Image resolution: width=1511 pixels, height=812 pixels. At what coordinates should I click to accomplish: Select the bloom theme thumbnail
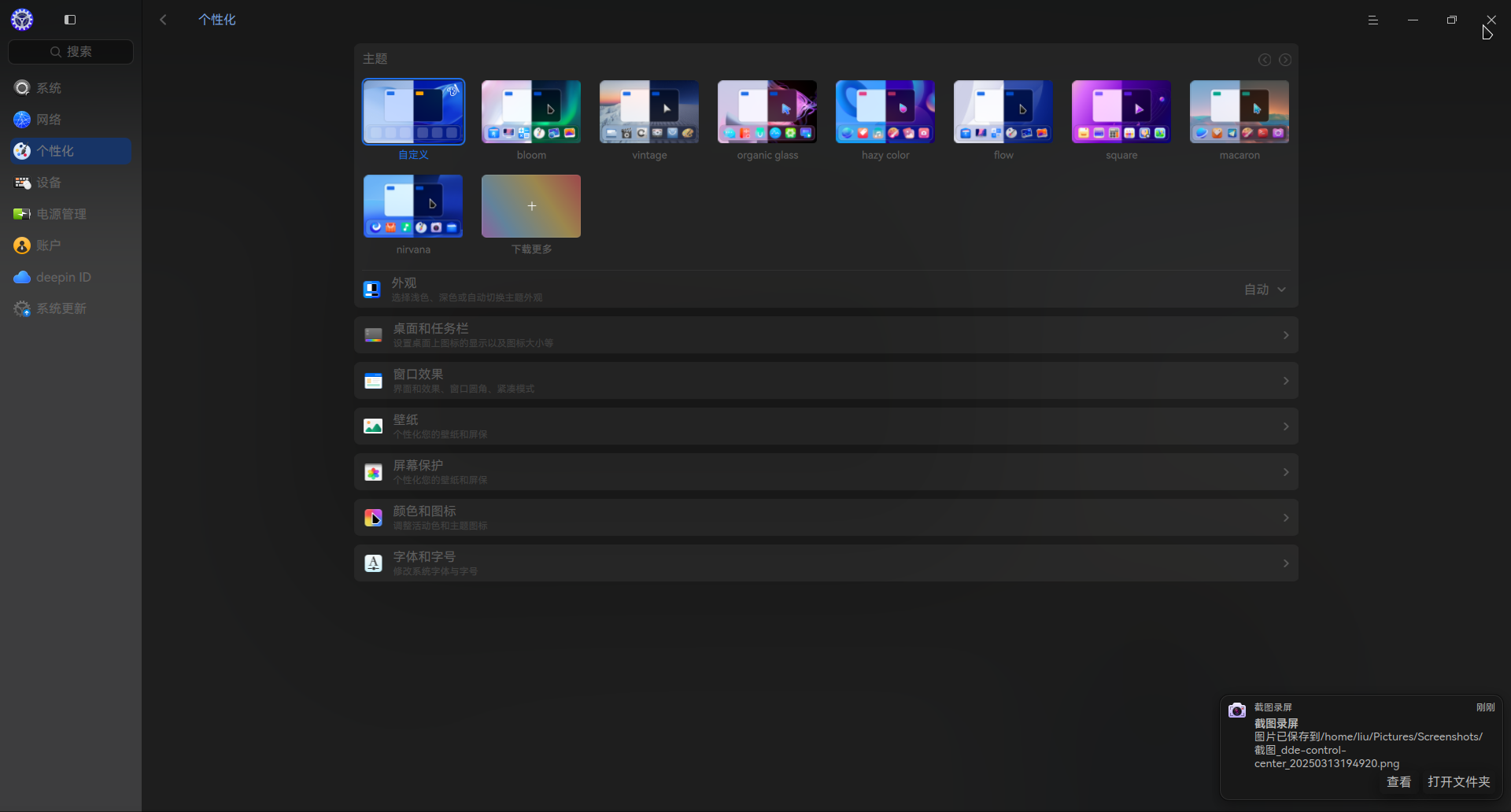click(531, 112)
